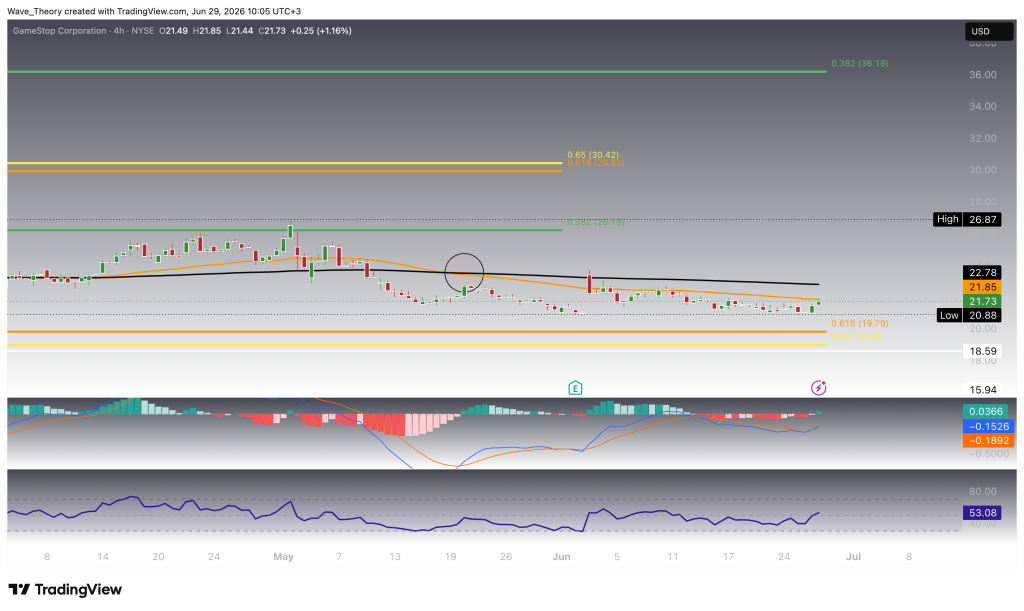This screenshot has width=1024, height=611.
Task: Select the High 26.87 price label
Action: (967, 219)
